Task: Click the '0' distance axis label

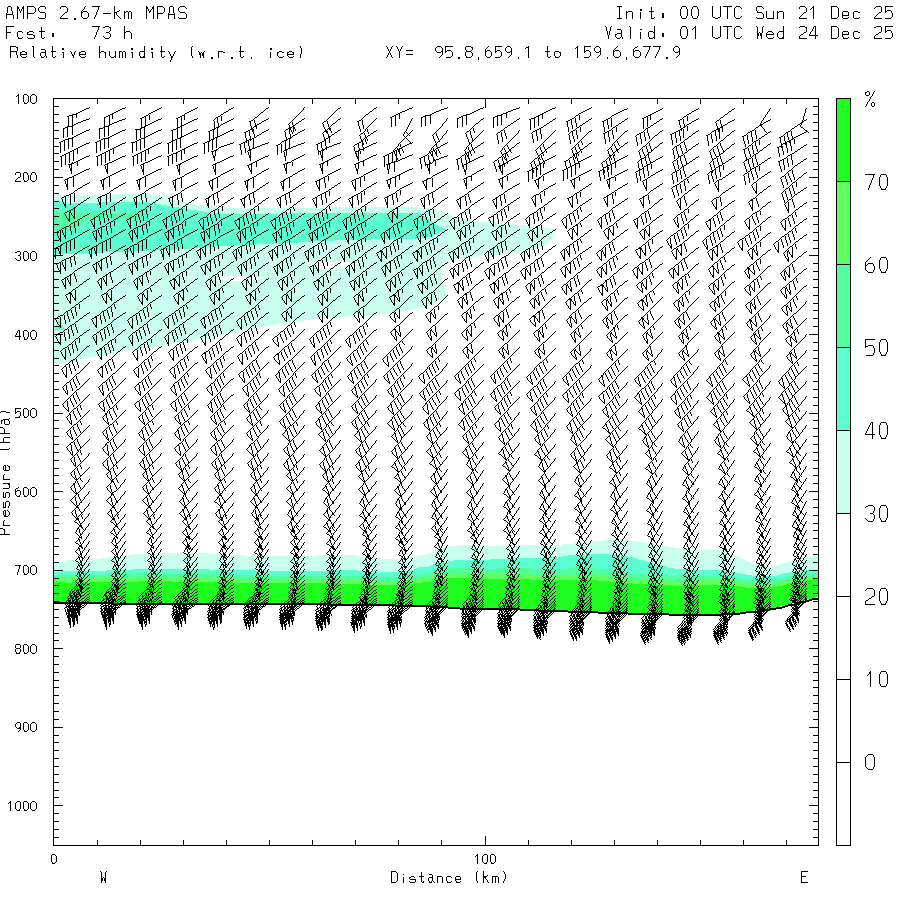Action: pos(54,859)
